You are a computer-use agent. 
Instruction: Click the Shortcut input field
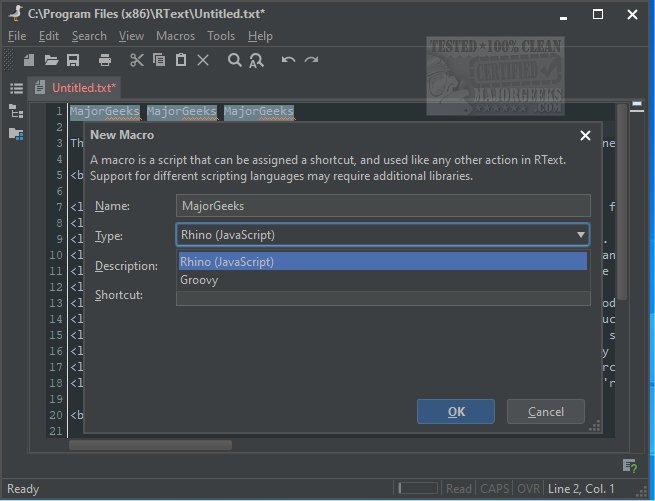tap(383, 298)
